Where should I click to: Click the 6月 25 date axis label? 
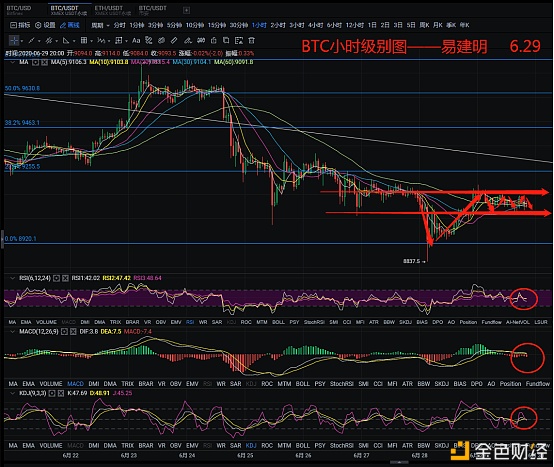pyautogui.click(x=245, y=456)
